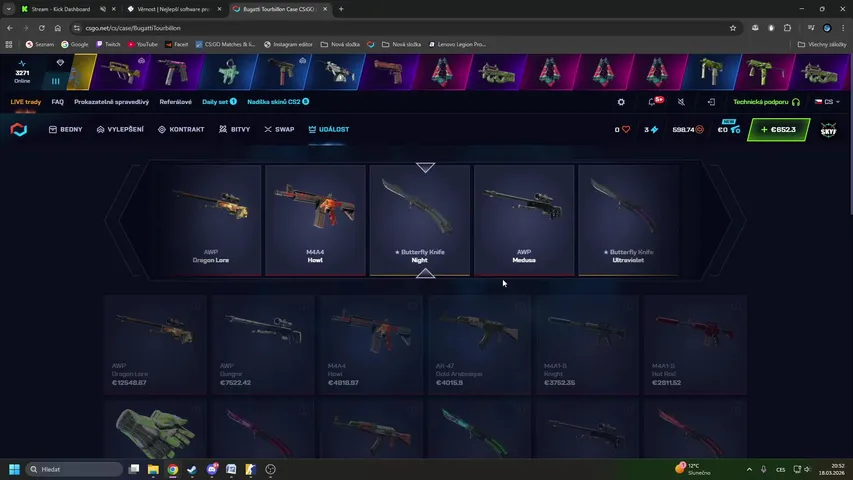
Task: Open the SWAP menu item
Action: point(279,130)
